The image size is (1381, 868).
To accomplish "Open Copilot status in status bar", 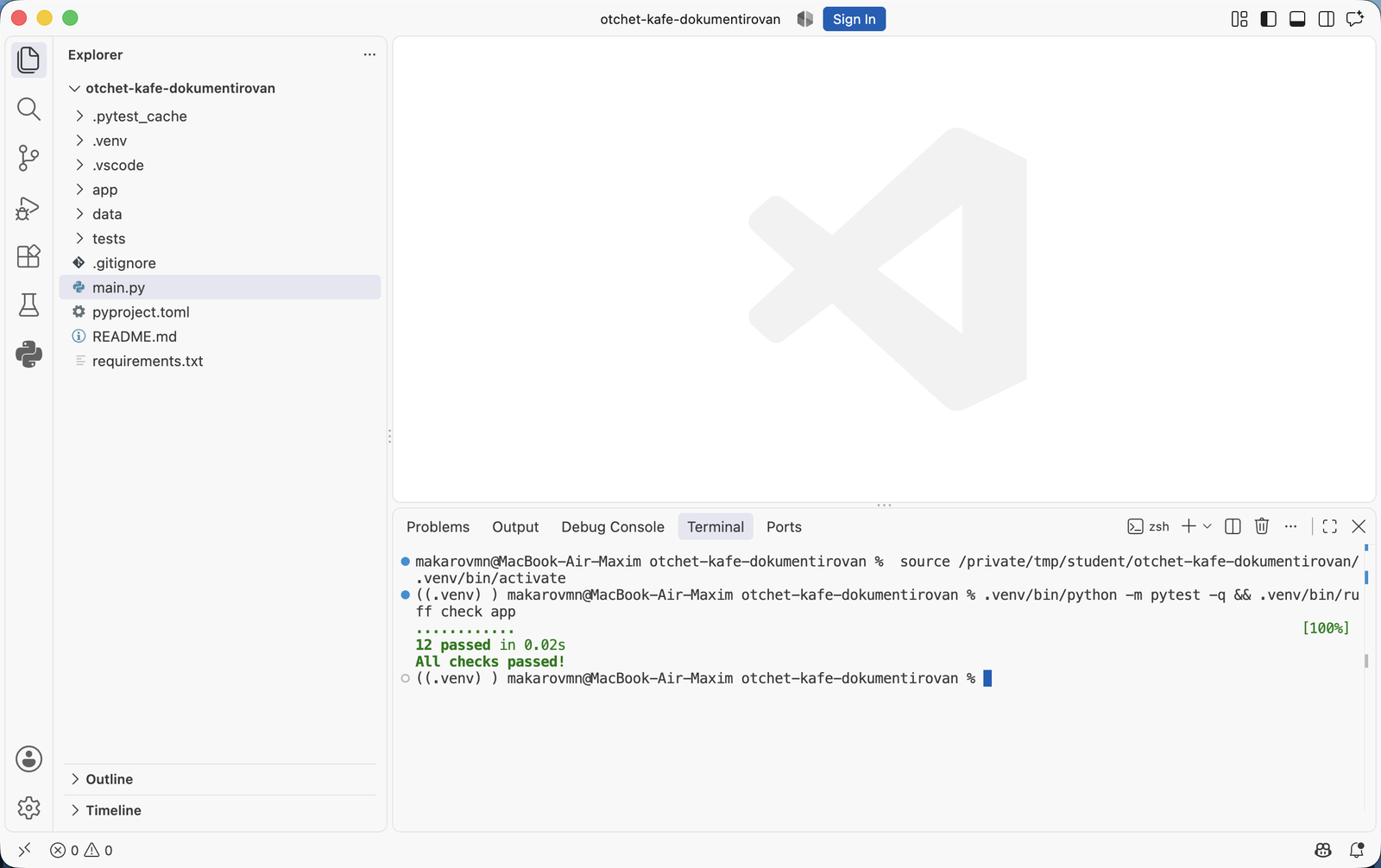I will [x=1323, y=850].
